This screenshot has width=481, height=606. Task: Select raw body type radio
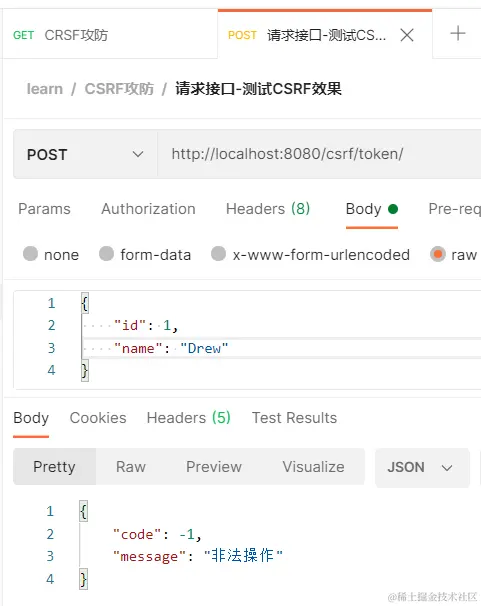[438, 254]
